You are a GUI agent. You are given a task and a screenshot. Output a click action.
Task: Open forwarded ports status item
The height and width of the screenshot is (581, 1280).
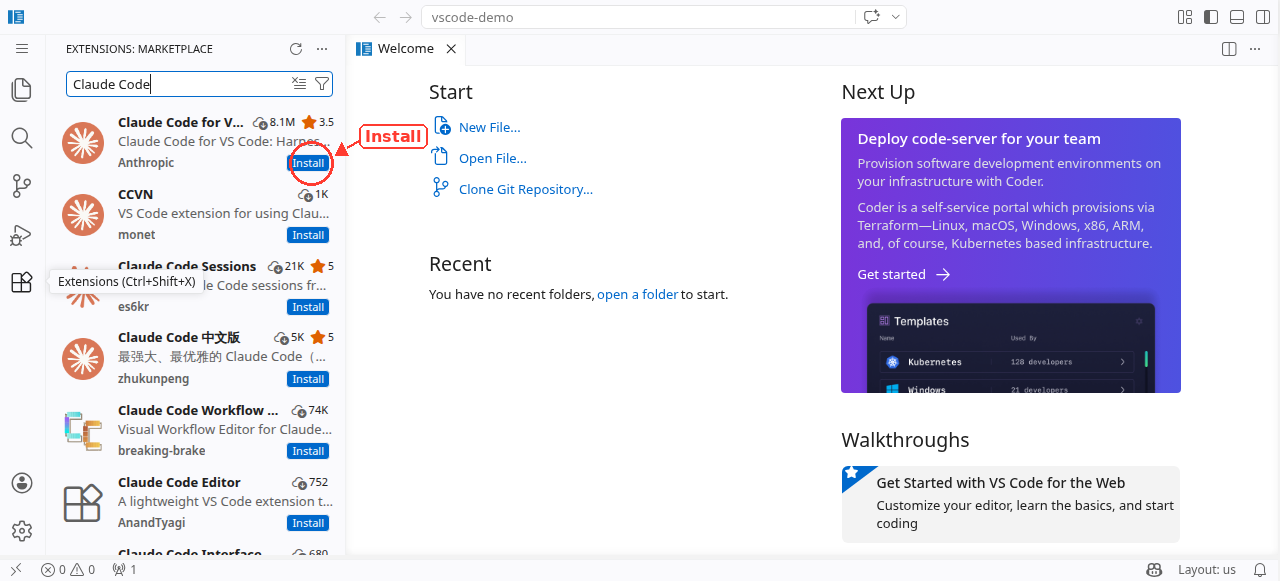[125, 570]
